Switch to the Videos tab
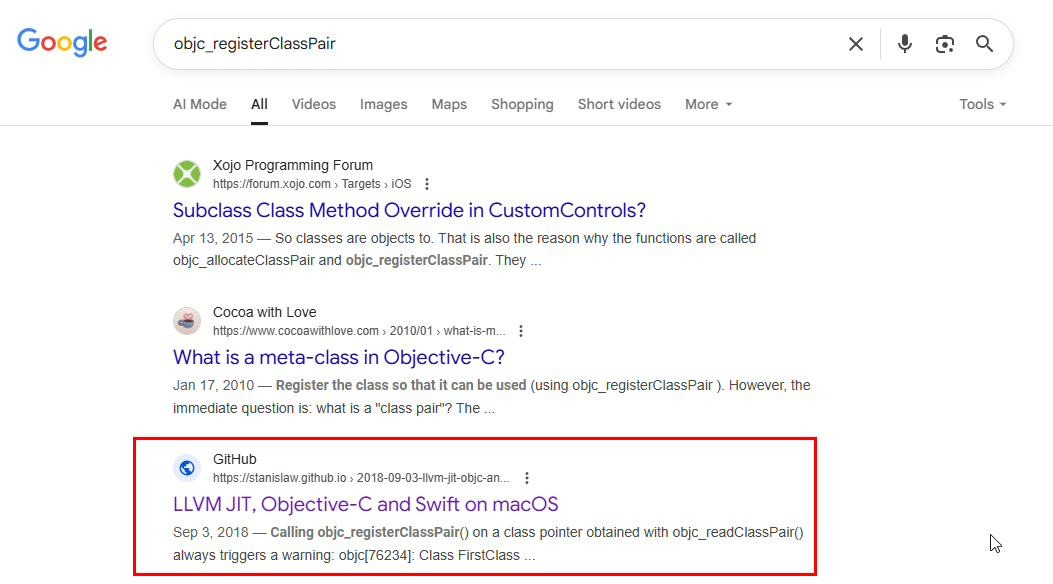Screen dimensions: 1053x584 [314, 104]
